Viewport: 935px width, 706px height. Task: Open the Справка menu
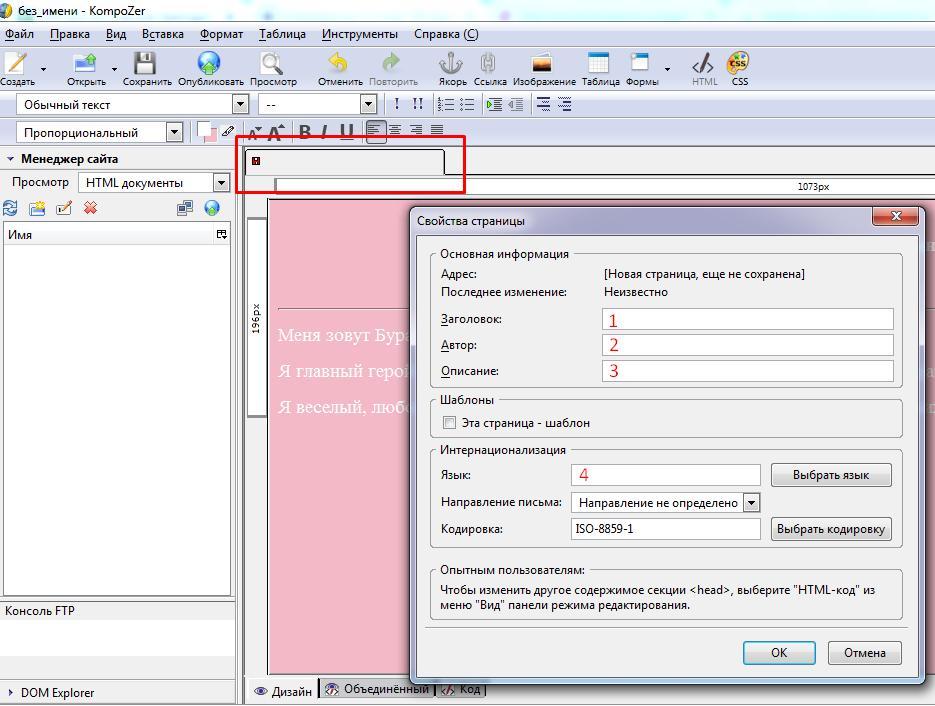445,34
